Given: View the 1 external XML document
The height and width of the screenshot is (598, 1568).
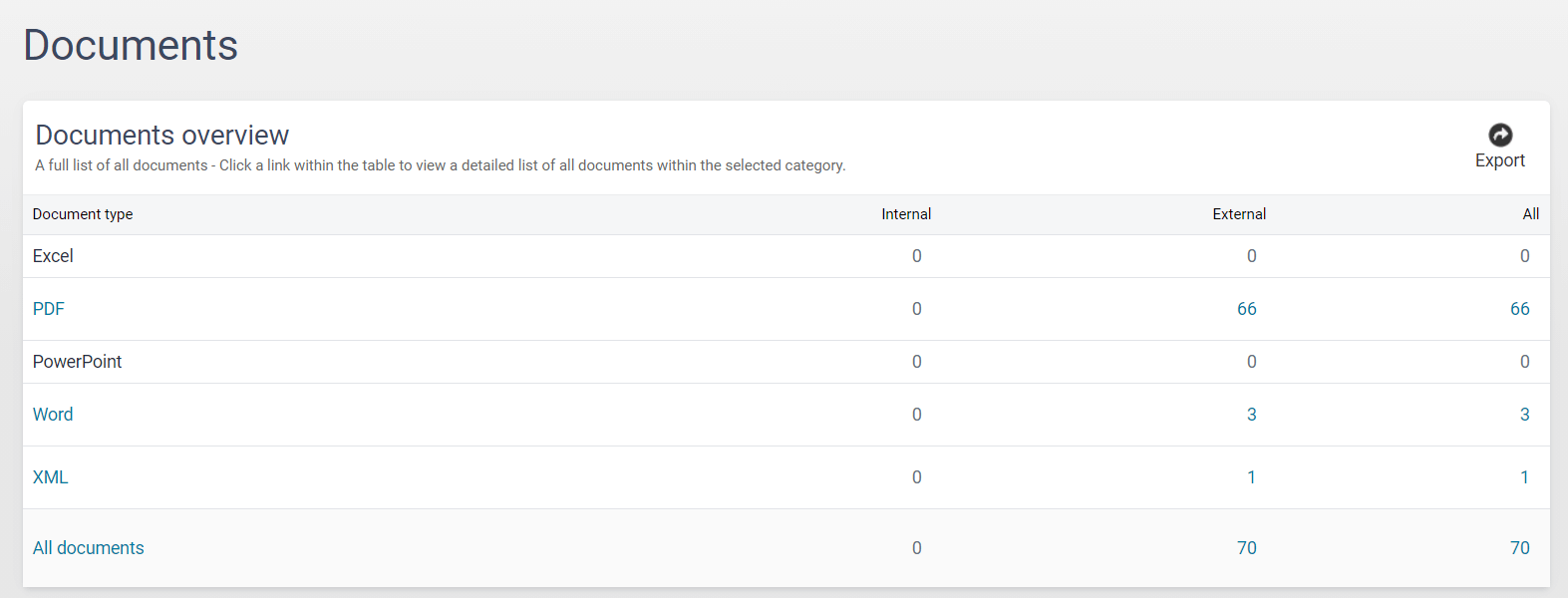Looking at the screenshot, I should (1251, 477).
